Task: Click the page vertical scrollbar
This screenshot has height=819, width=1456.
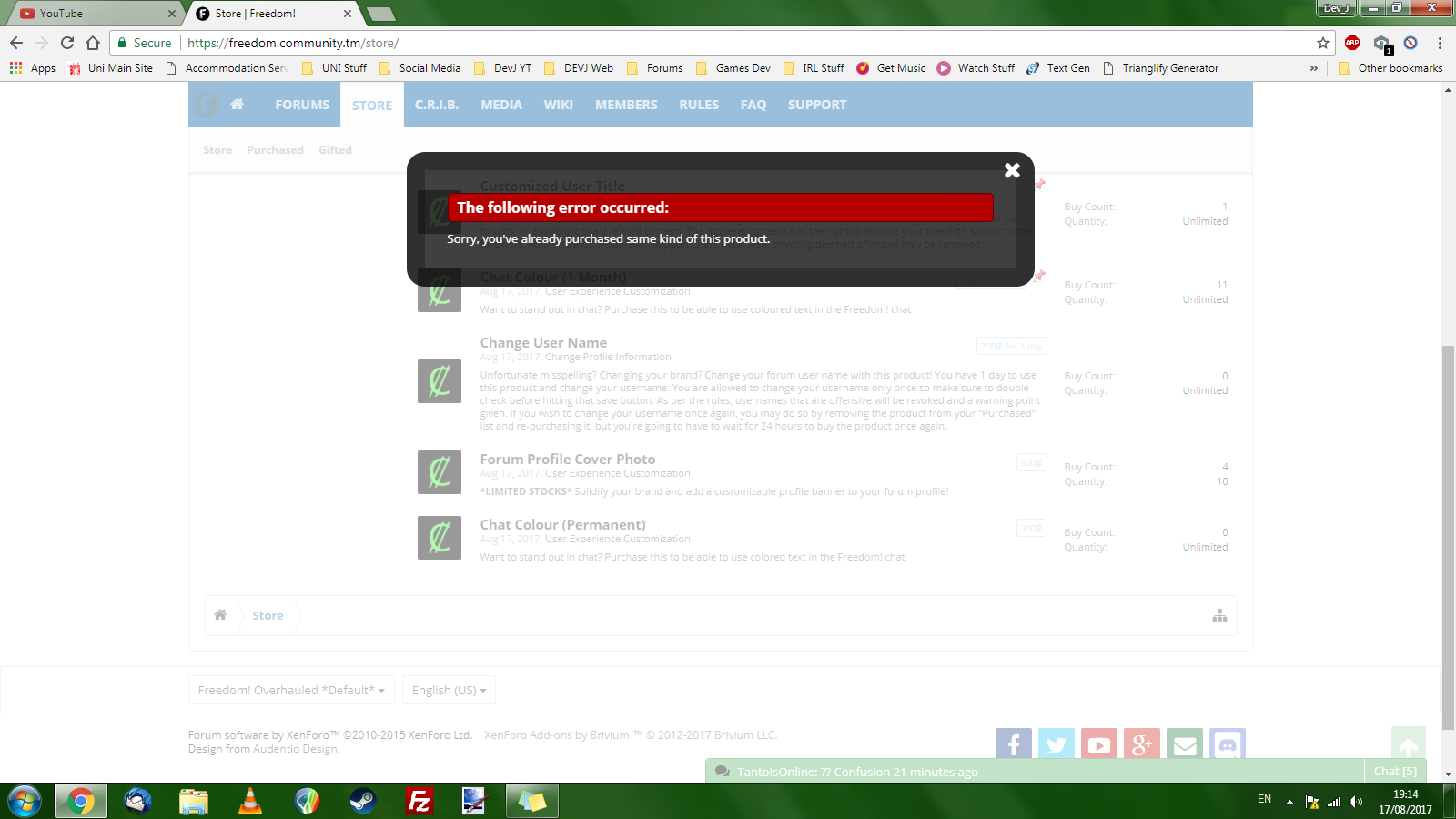Action: point(1448,537)
